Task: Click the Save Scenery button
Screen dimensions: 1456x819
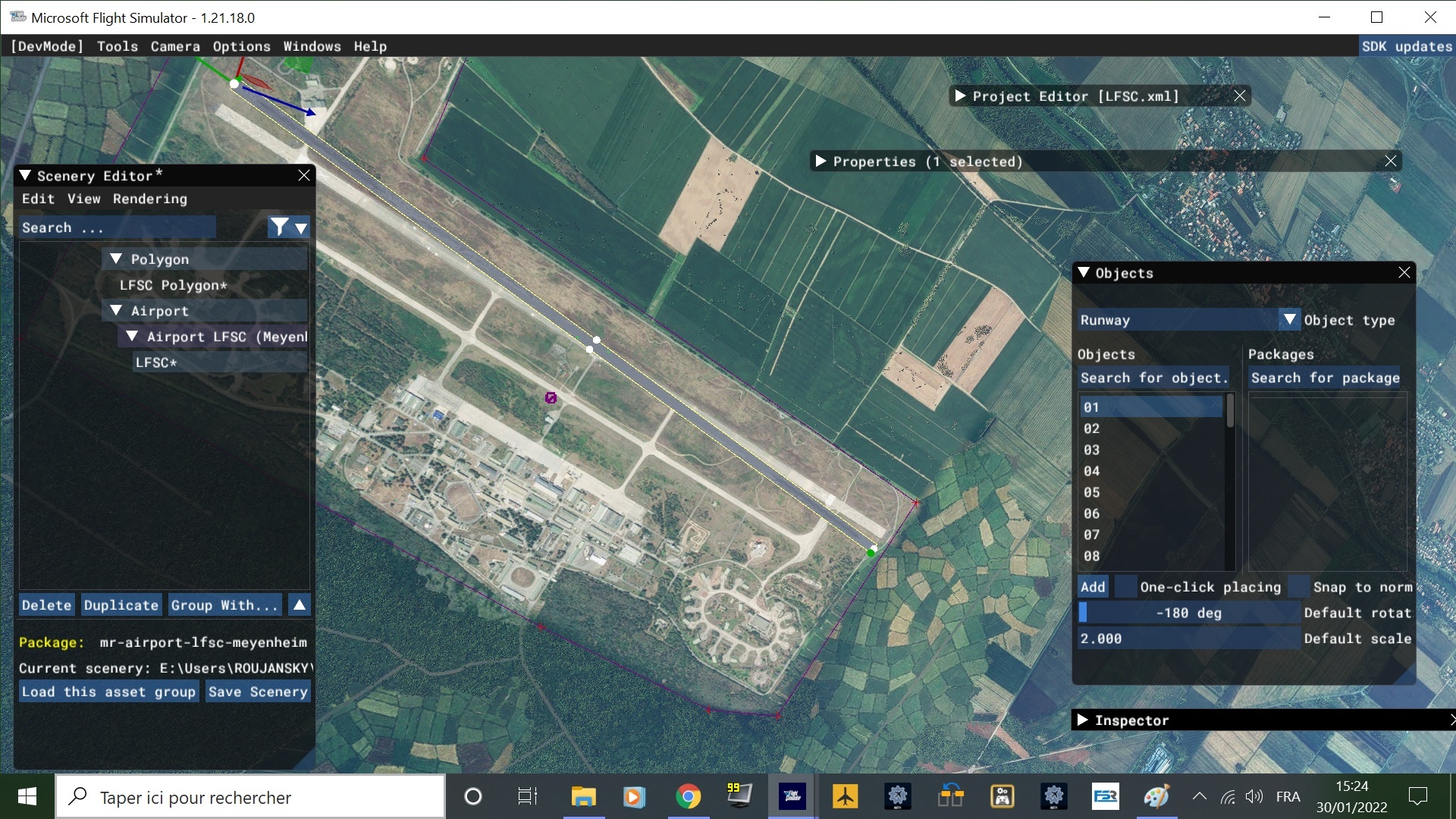Action: (x=258, y=692)
